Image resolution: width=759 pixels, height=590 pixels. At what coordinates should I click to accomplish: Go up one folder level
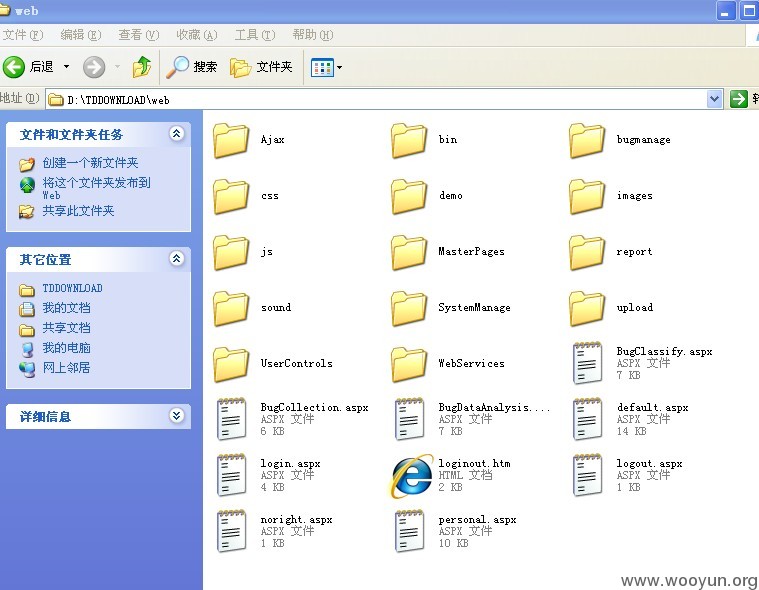[x=141, y=67]
